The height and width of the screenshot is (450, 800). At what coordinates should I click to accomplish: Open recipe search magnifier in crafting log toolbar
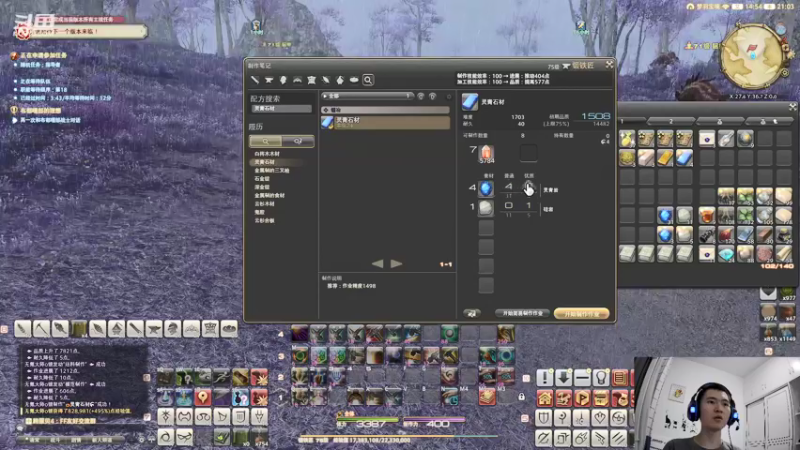[x=368, y=80]
